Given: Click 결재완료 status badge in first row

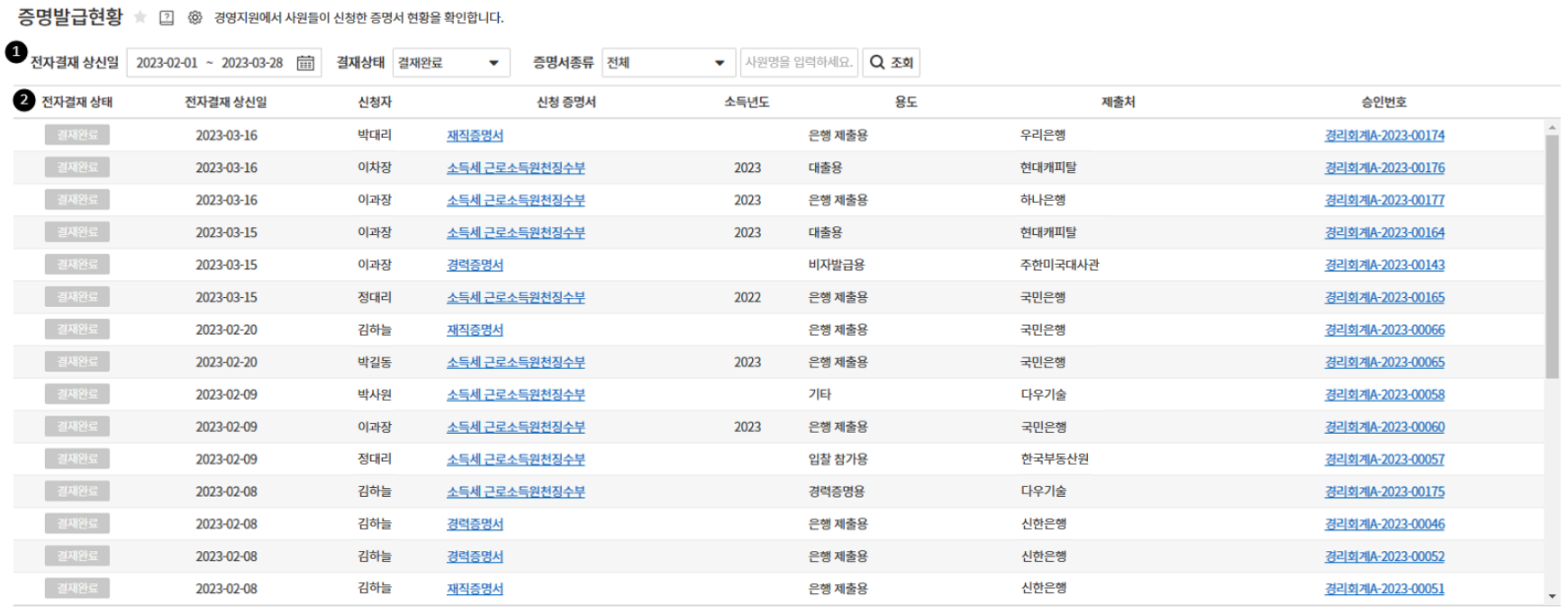Looking at the screenshot, I should (77, 135).
